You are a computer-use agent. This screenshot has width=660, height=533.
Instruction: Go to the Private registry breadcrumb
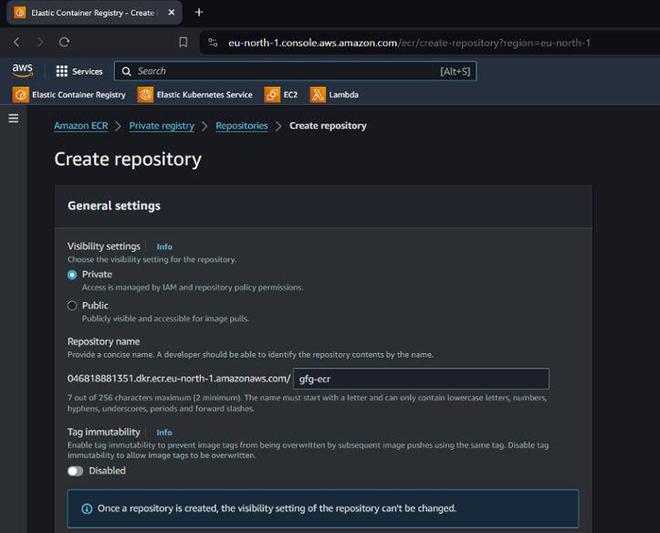[x=162, y=126]
